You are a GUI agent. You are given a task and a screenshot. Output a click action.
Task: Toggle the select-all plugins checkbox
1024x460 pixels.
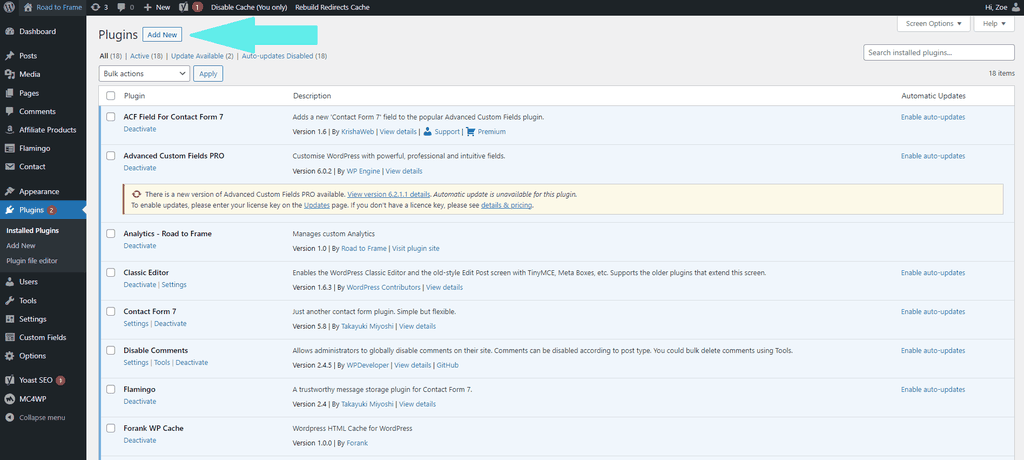point(111,96)
